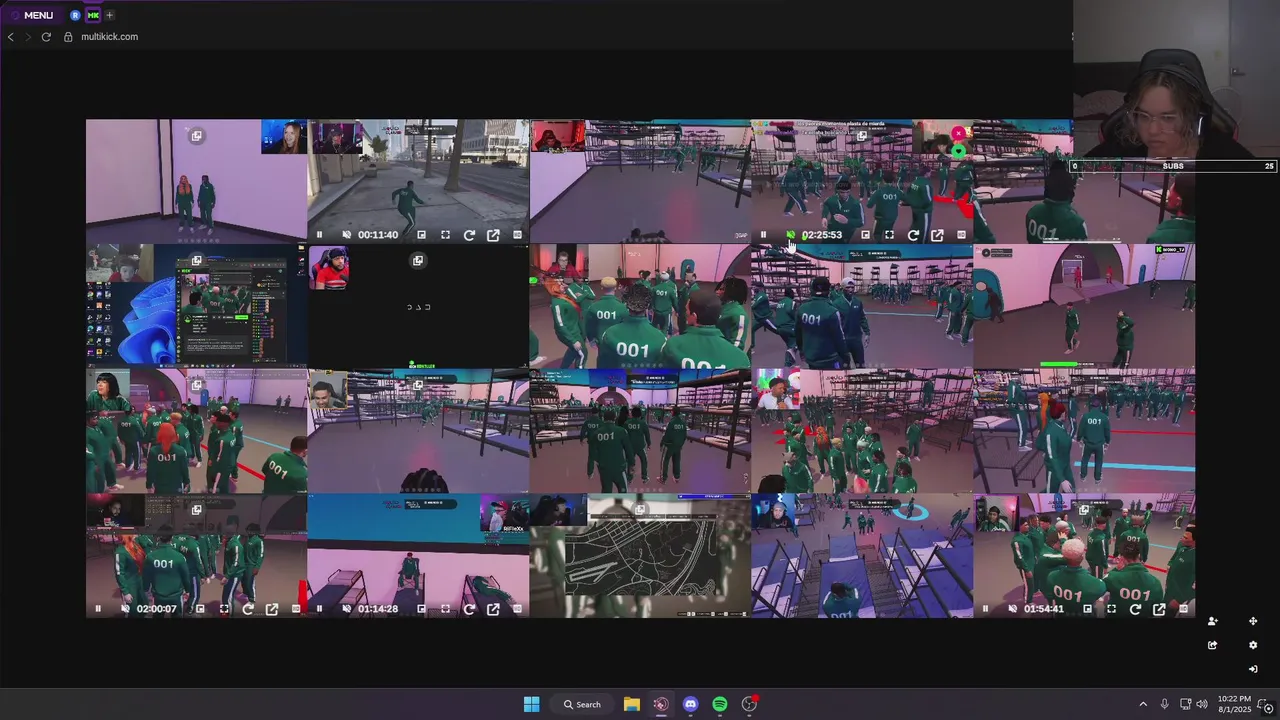
Task: Switch to the green MK browser tab
Action: click(x=93, y=15)
